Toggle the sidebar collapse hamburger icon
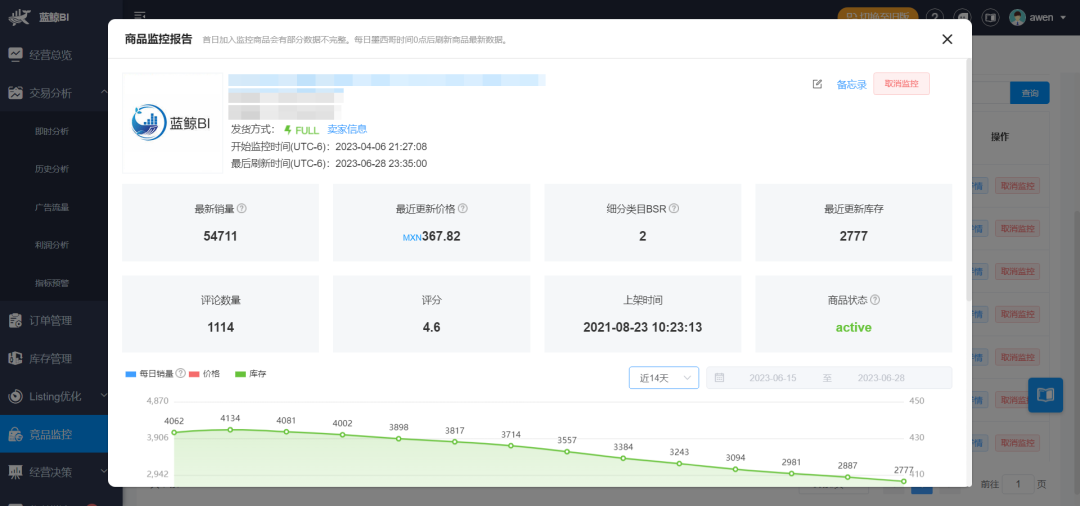1080x506 pixels. [140, 15]
